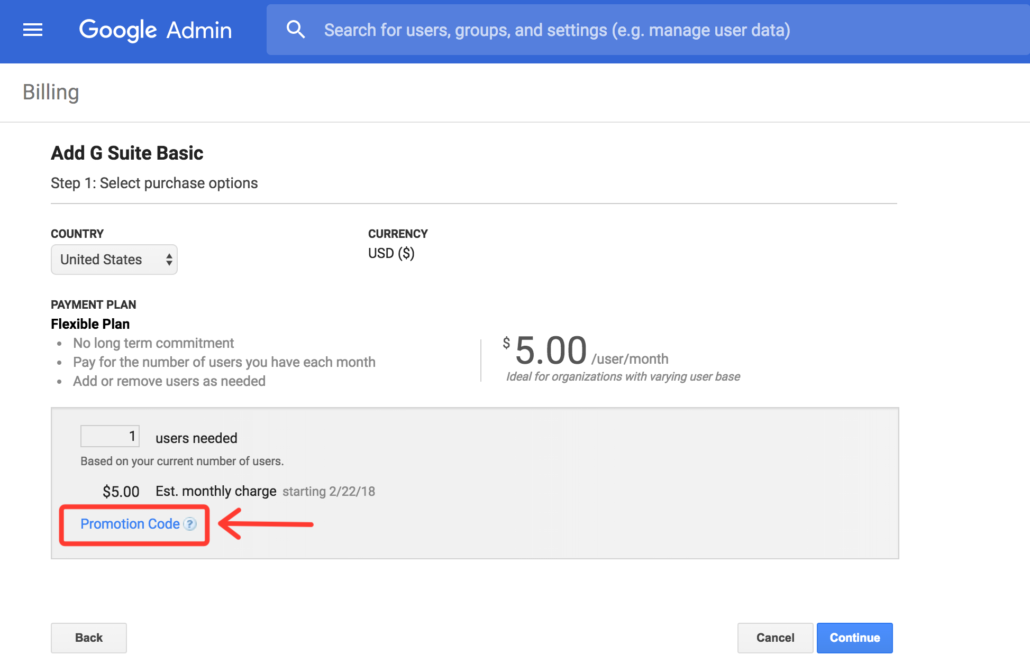
Task: Click the users needed number field
Action: [x=110, y=436]
